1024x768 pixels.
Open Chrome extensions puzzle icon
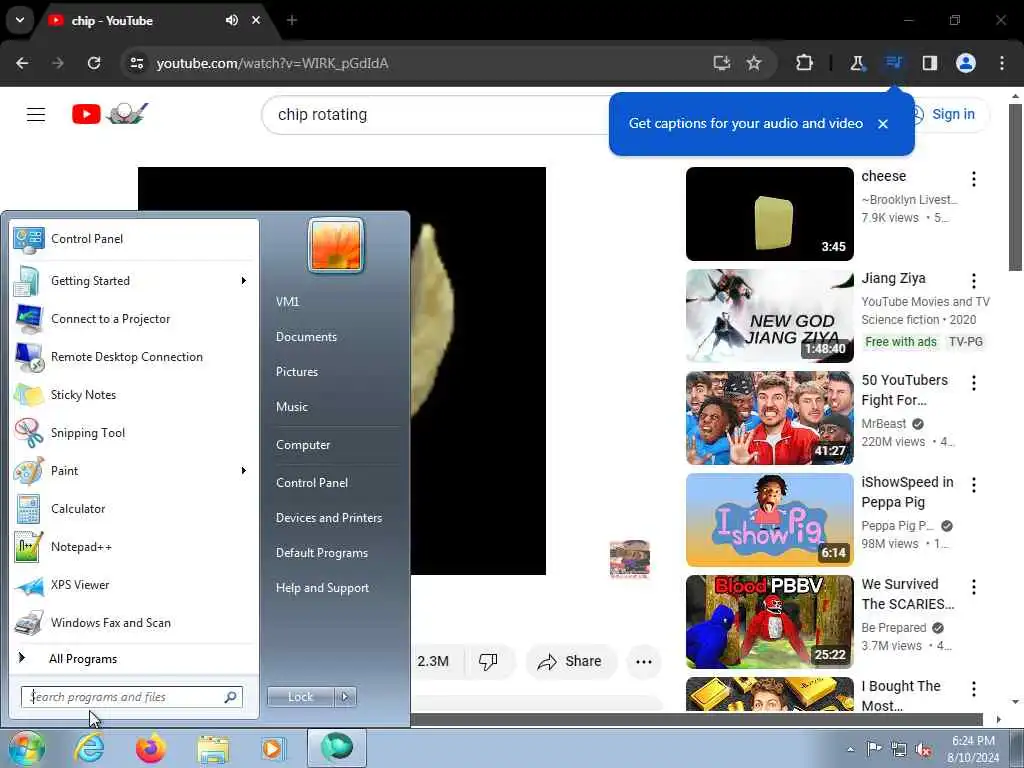(805, 63)
